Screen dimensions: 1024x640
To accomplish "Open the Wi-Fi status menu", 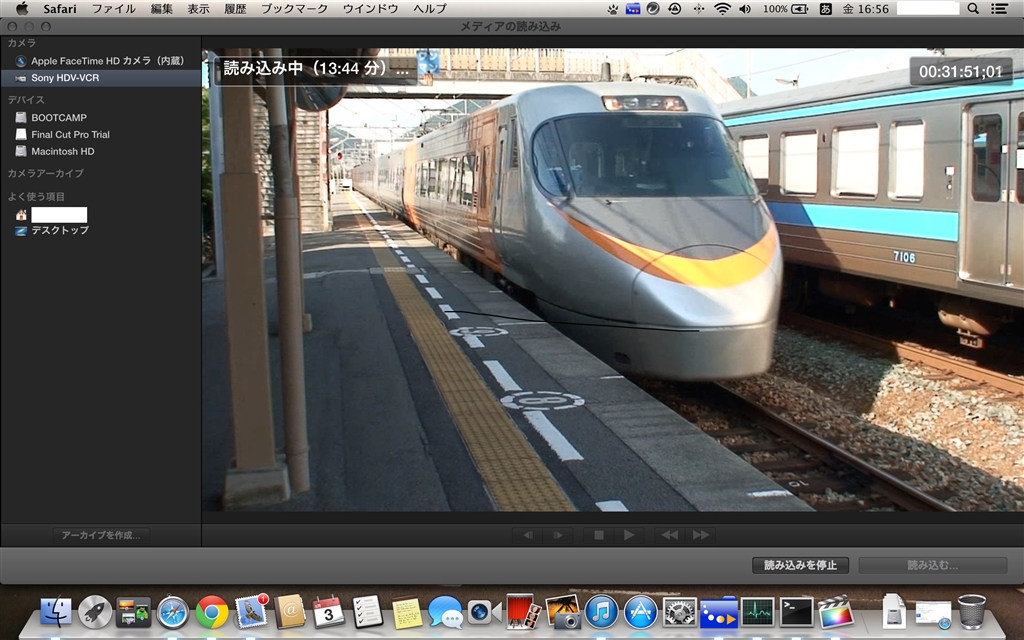I will (722, 8).
